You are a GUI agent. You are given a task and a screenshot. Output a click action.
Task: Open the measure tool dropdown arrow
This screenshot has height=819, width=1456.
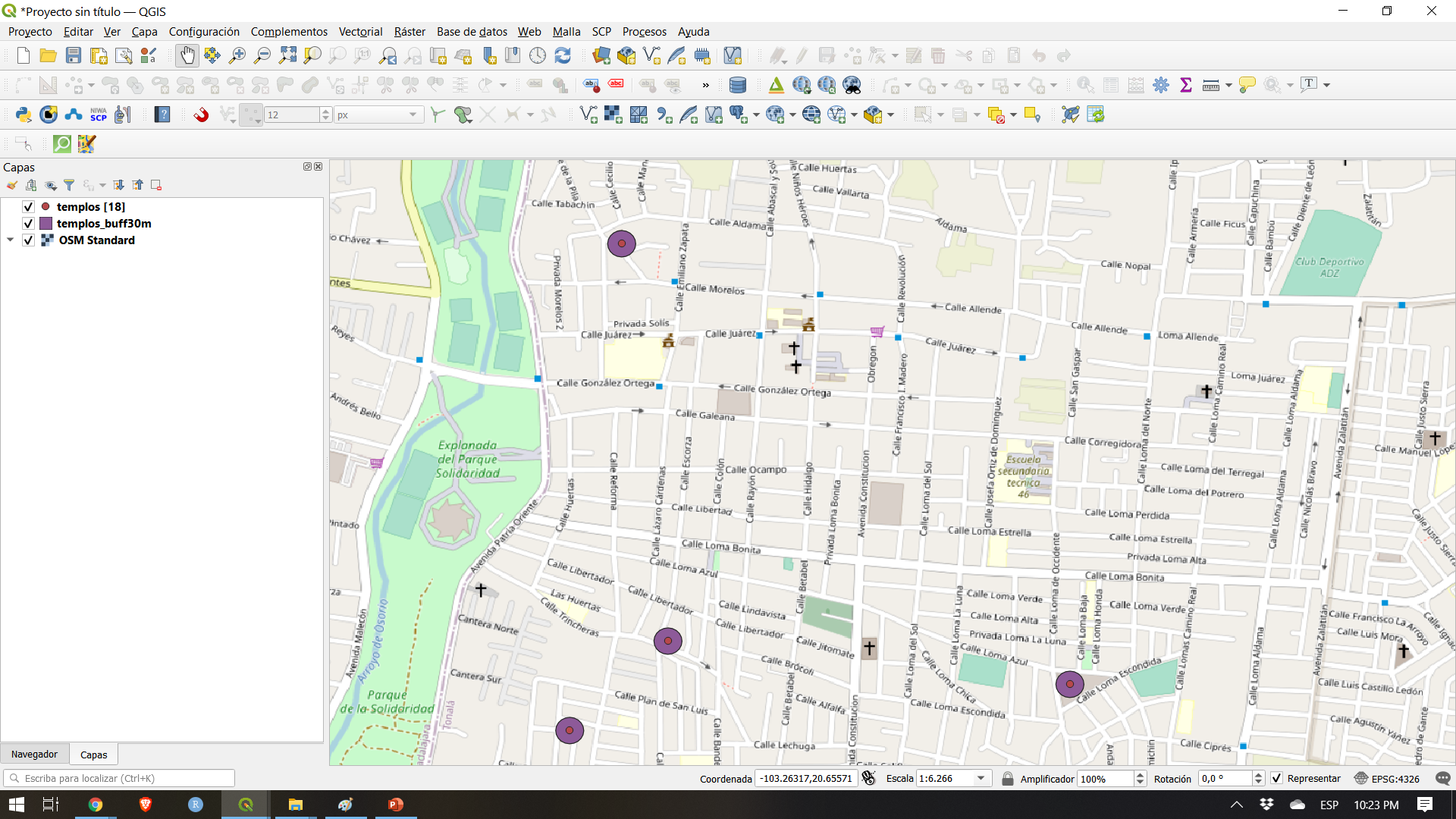1228,86
